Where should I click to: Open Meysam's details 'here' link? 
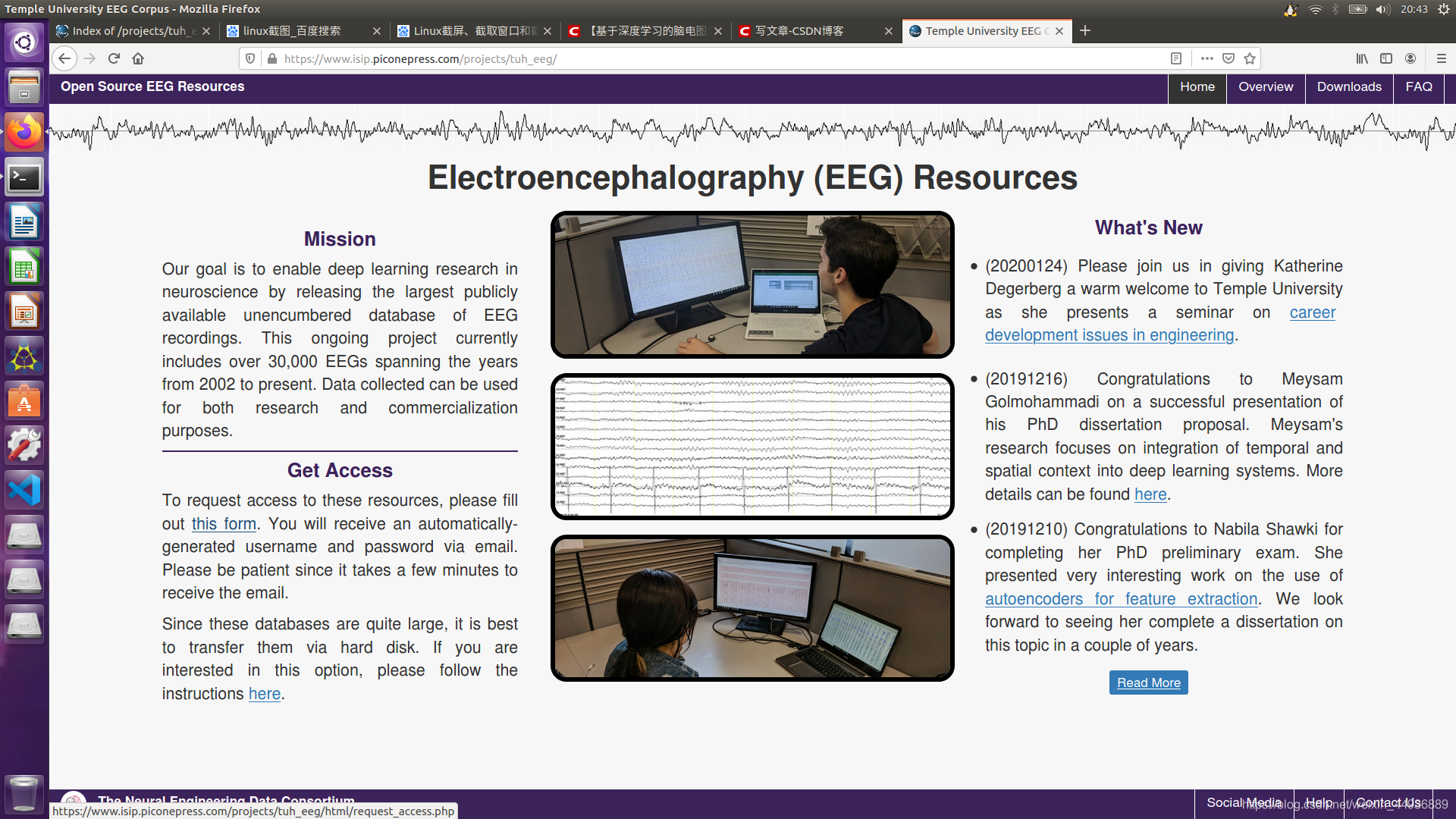[x=1150, y=494]
